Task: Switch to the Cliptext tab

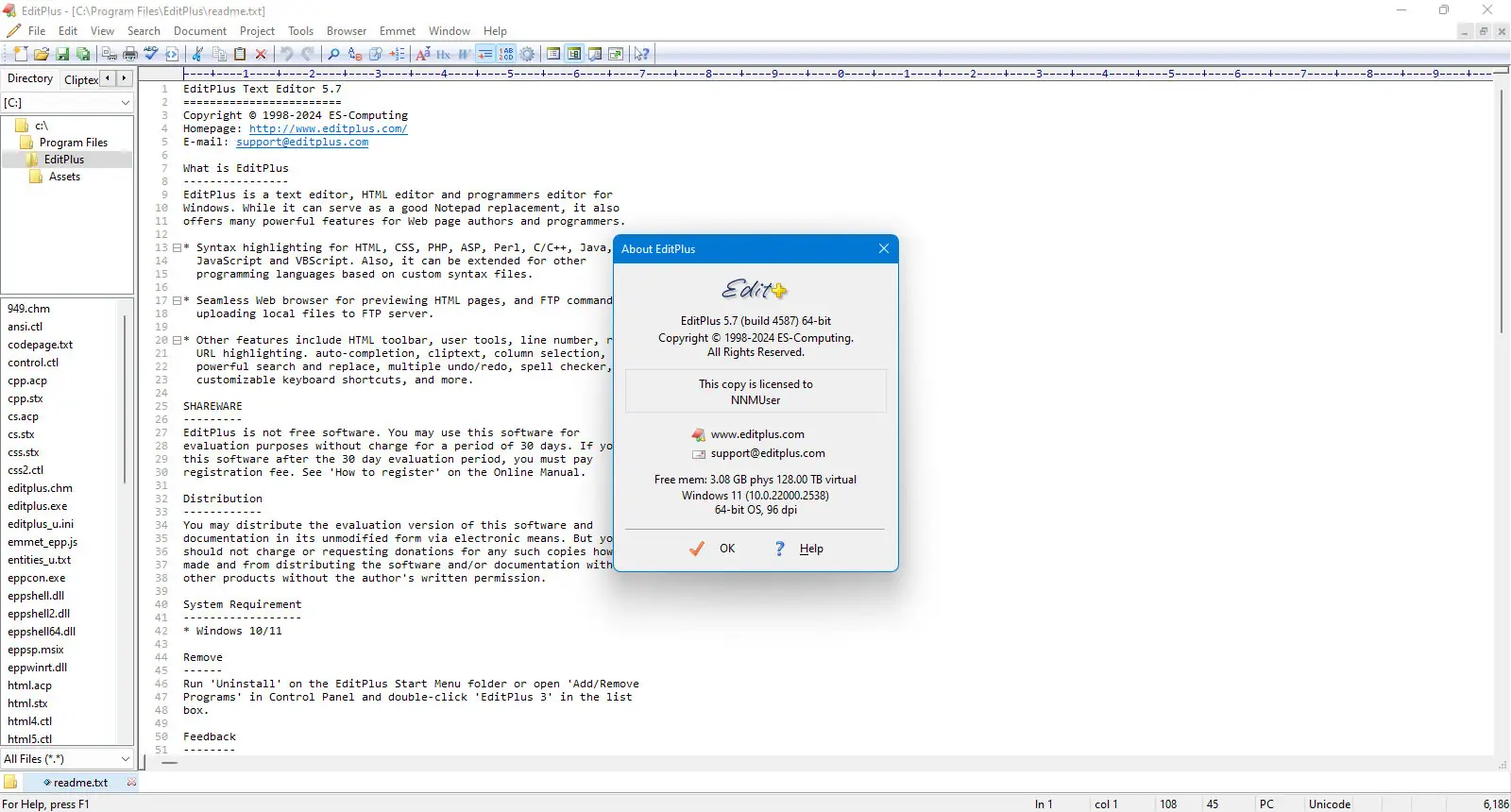Action: click(x=80, y=79)
